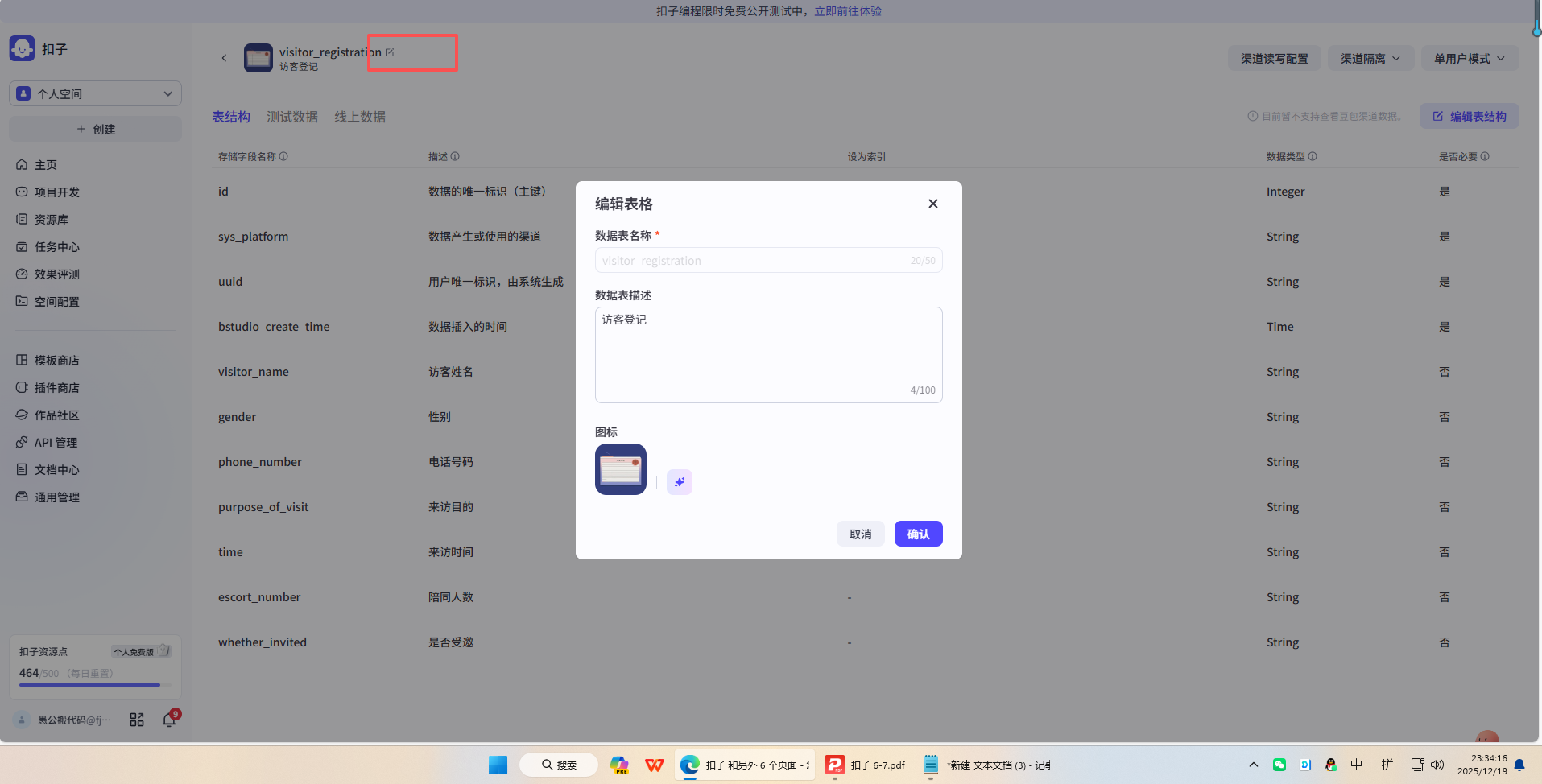Click the 数据表名称 input field
This screenshot has width=1542, height=784.
[767, 260]
